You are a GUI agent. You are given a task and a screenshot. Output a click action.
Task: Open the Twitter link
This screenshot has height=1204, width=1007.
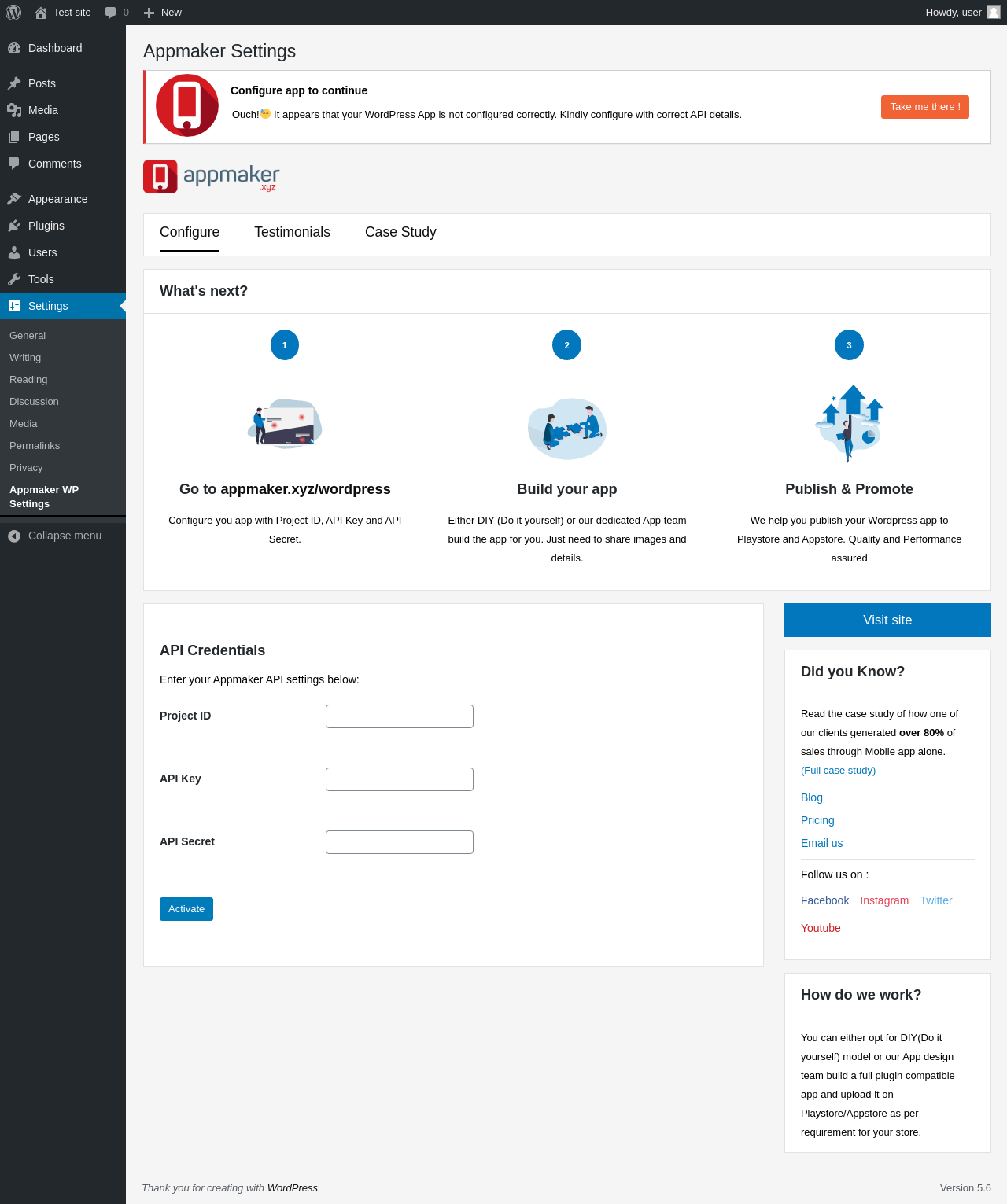(936, 900)
